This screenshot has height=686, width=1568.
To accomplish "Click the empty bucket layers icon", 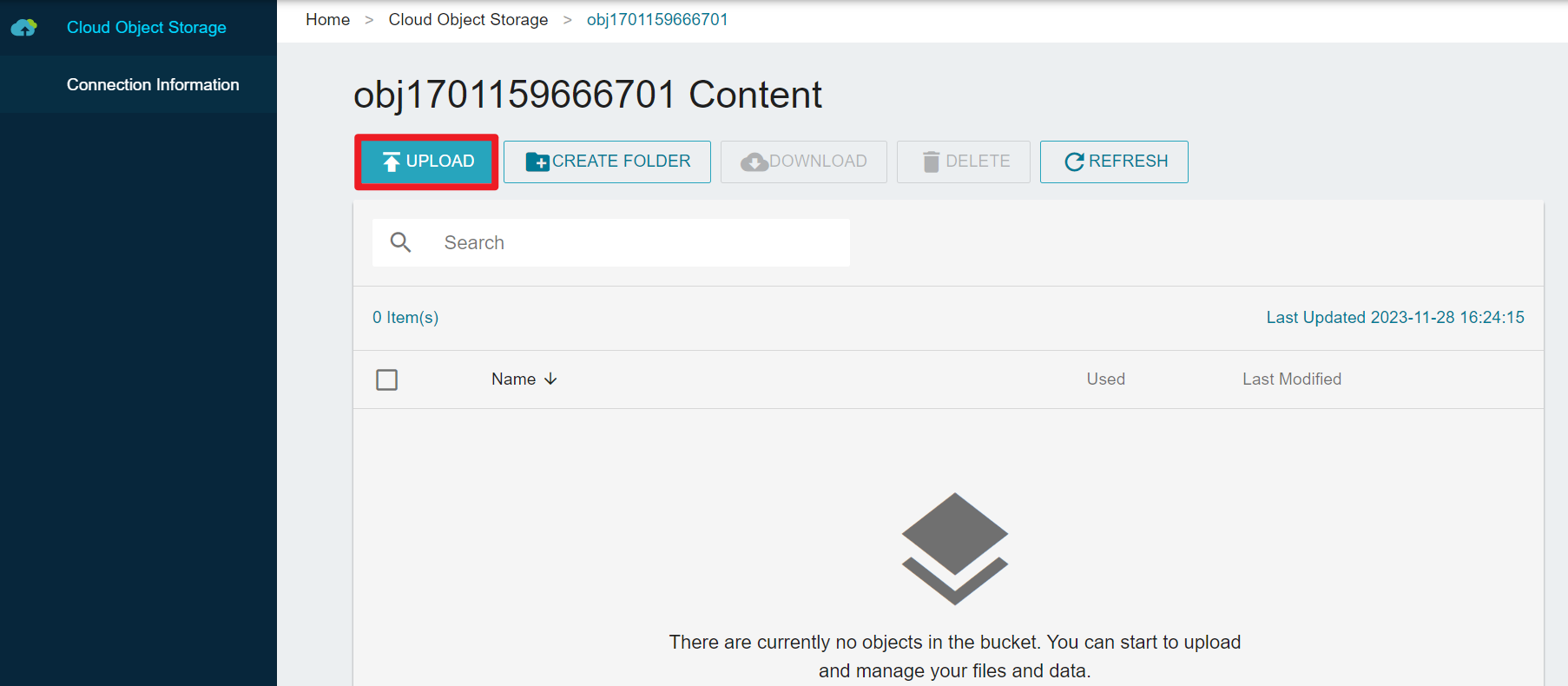I will point(954,548).
